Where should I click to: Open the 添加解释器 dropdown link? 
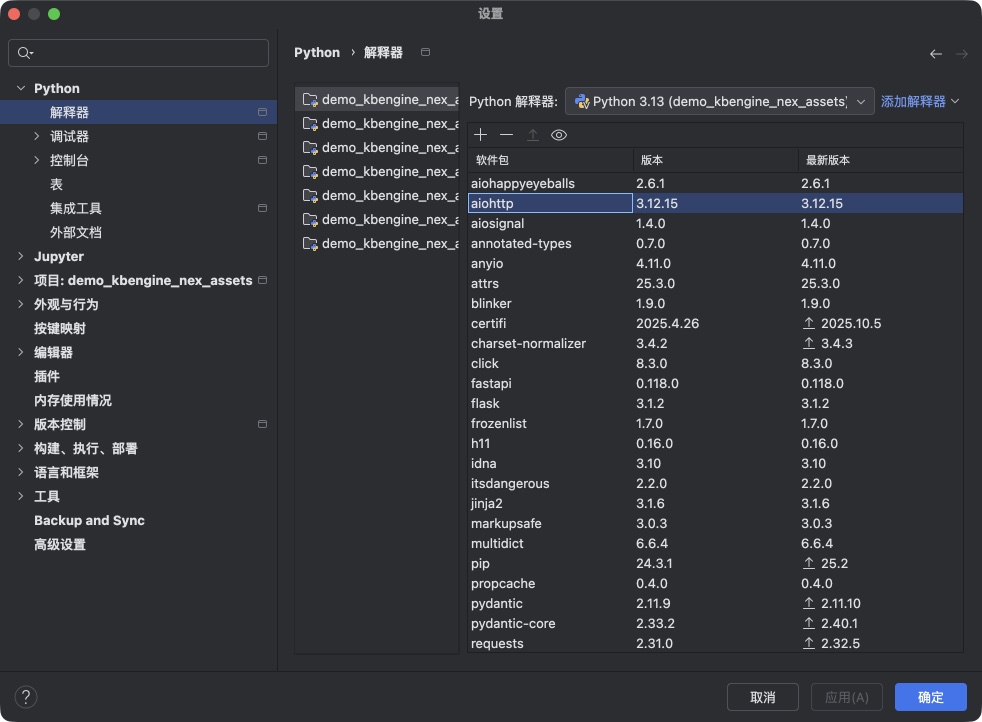(919, 101)
